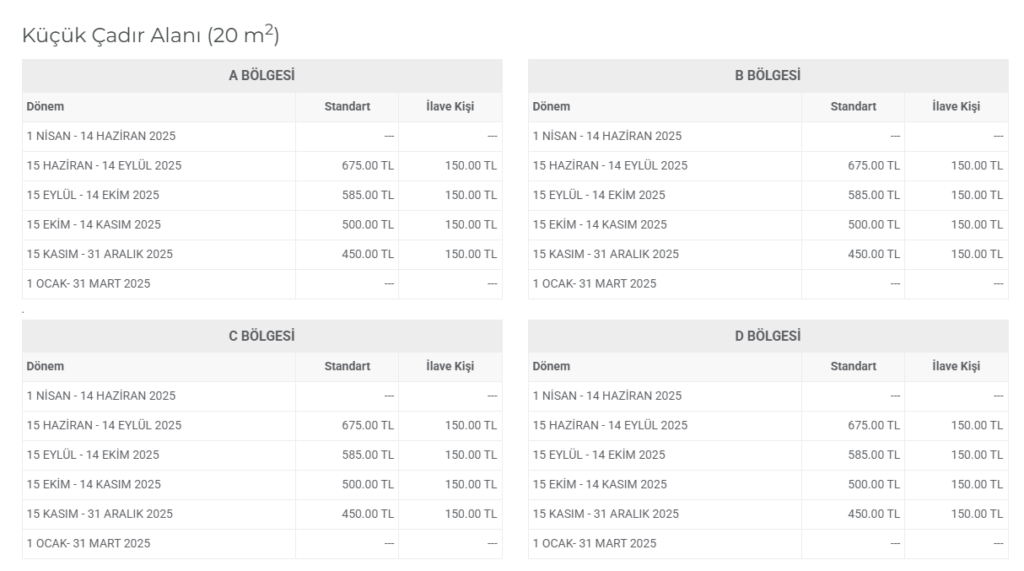Select the D BÖLGESİ table header

767,336
